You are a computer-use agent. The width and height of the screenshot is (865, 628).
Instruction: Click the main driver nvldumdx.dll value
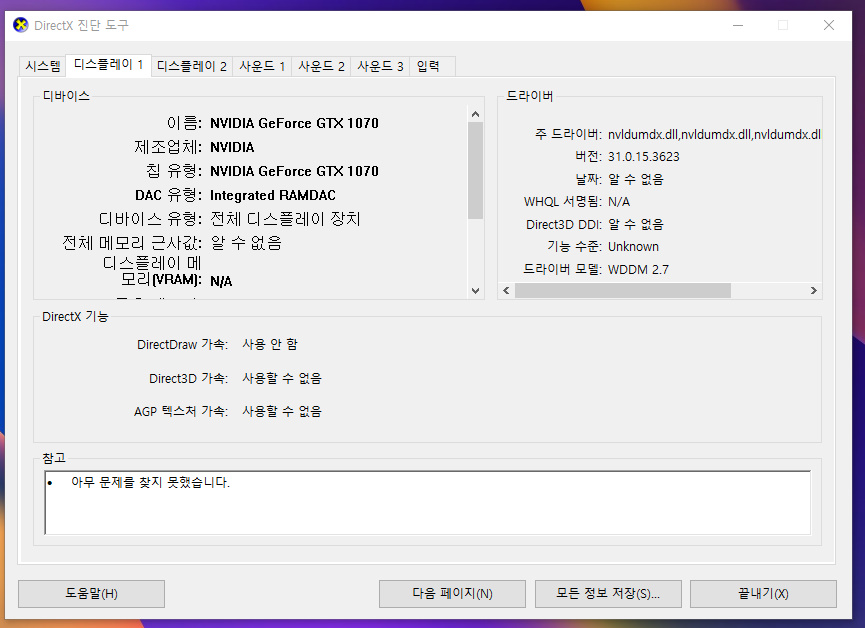(x=714, y=135)
